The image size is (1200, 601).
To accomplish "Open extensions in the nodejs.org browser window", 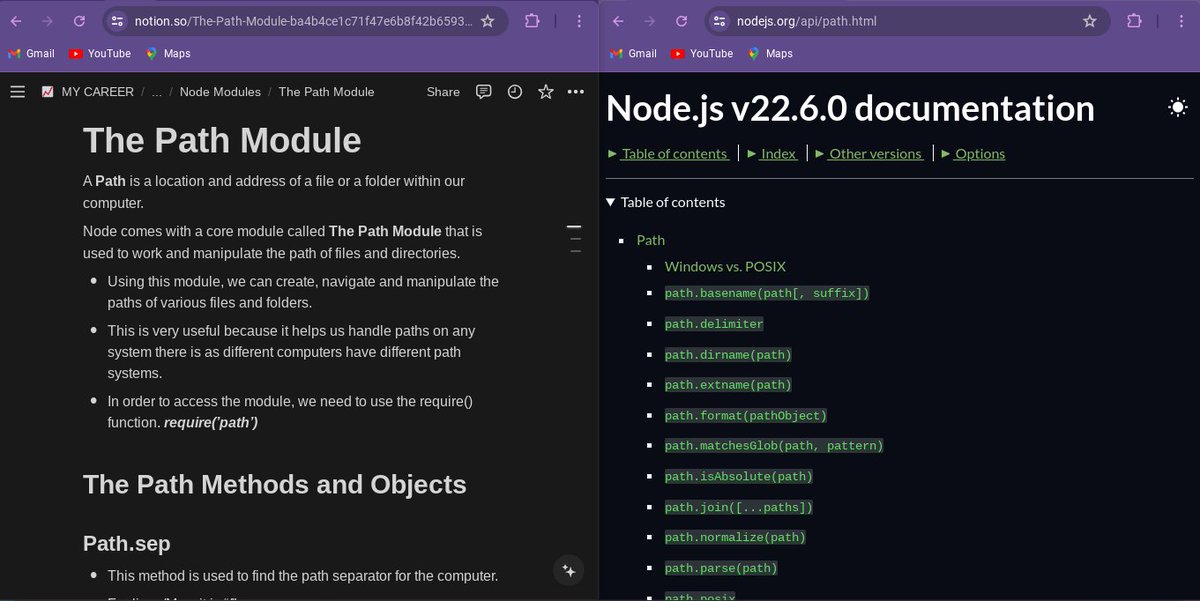I will 1134,20.
